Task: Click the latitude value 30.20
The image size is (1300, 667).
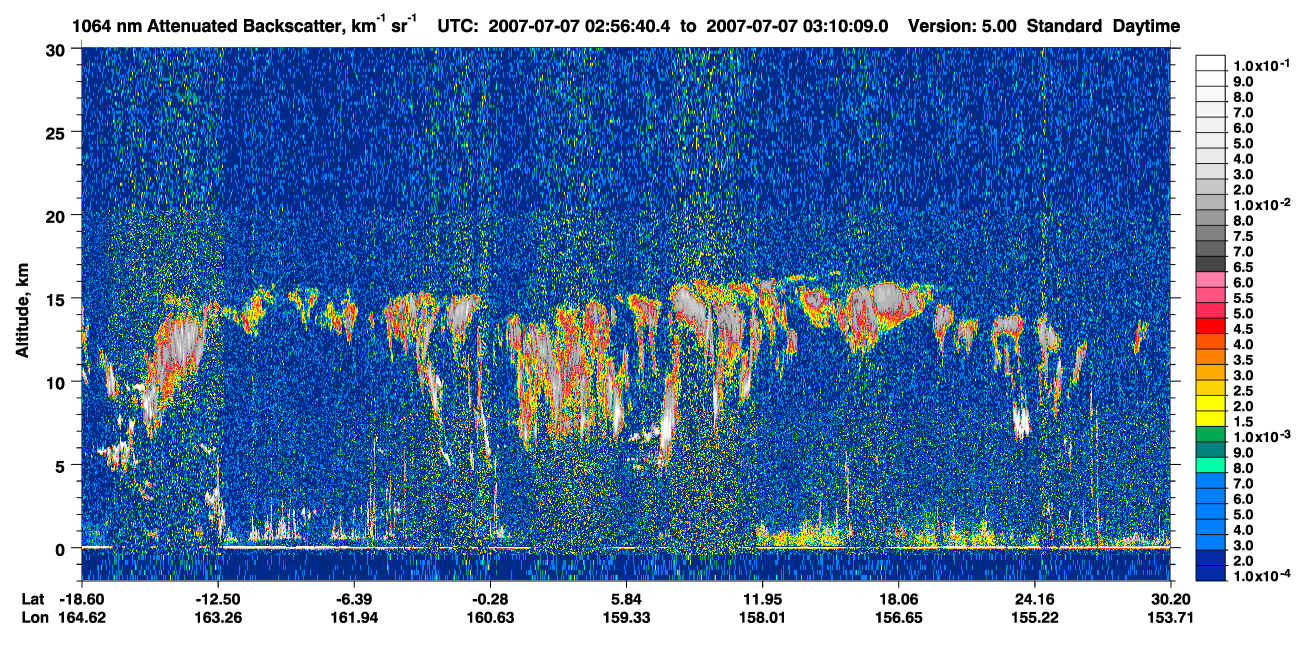Action: tap(1170, 599)
